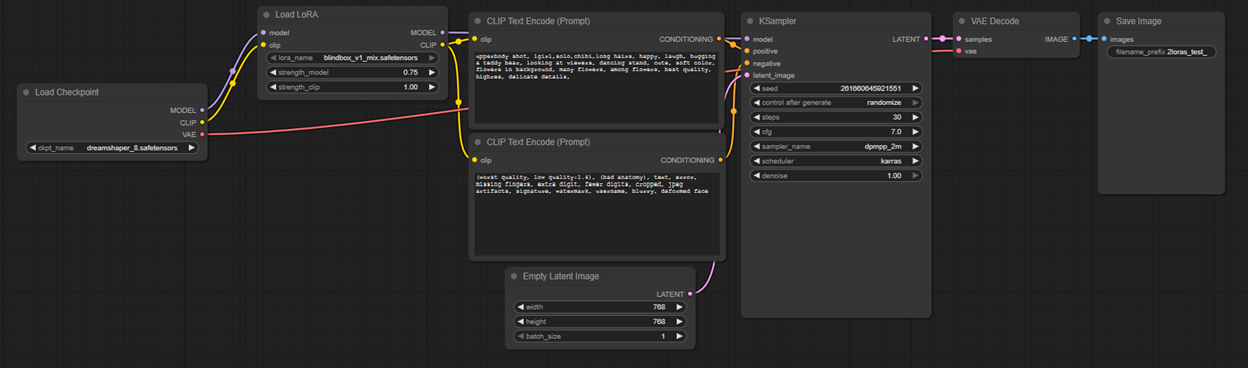This screenshot has width=1248, height=368.
Task: Click the negative input socket on KSampler
Action: [746, 63]
